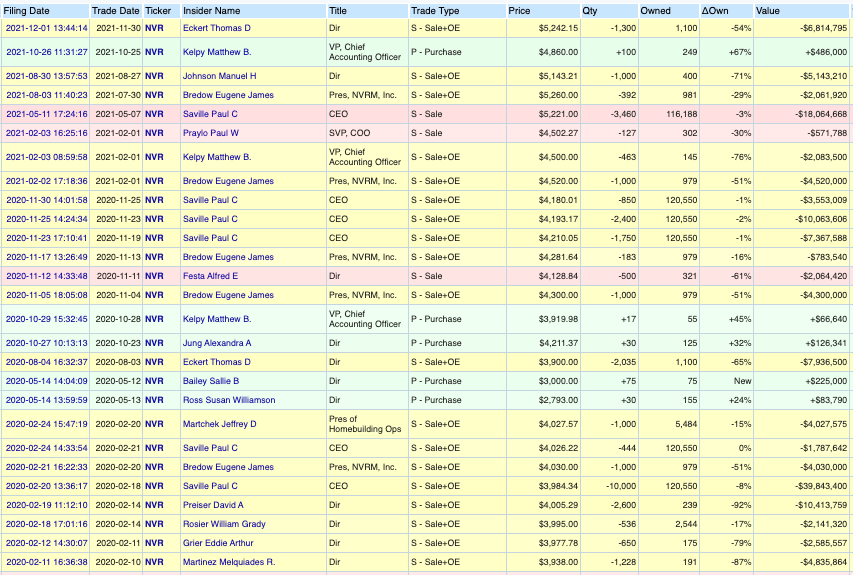This screenshot has width=853, height=575.
Task: Select trade date 2020-05-13 cell
Action: (x=116, y=400)
